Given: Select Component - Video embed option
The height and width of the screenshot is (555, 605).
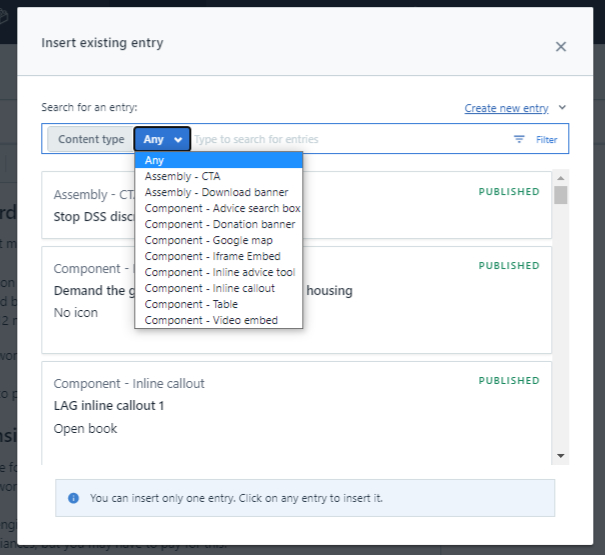Looking at the screenshot, I should click(x=218, y=320).
